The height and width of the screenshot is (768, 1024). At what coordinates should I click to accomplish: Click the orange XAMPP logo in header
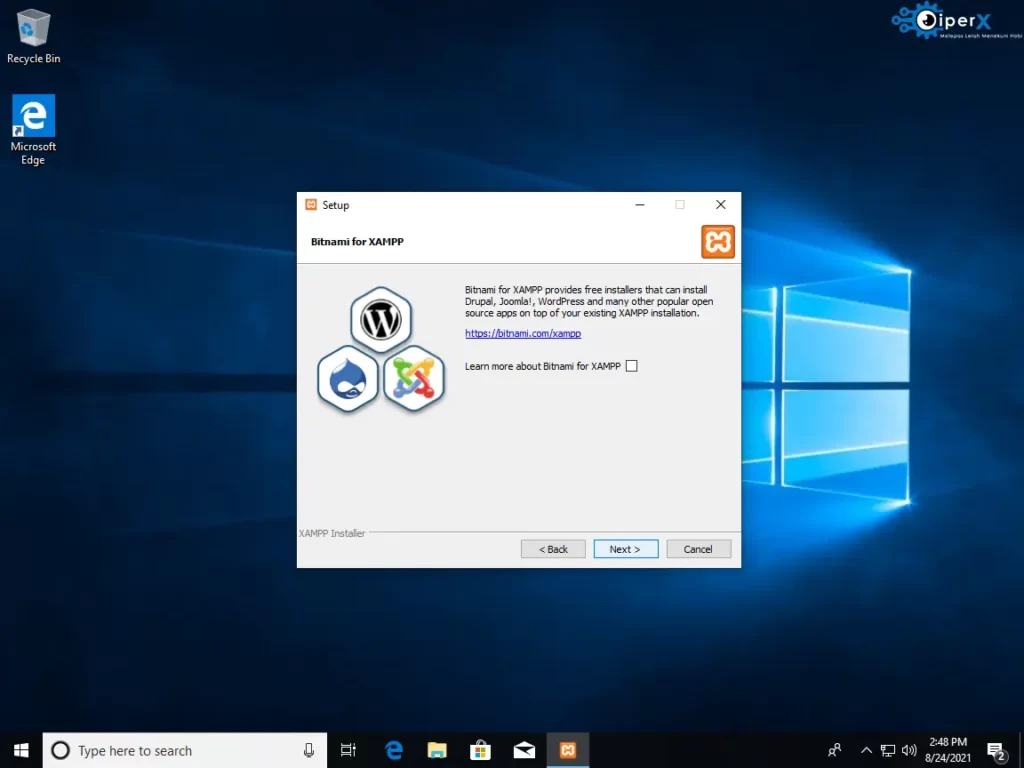pyautogui.click(x=718, y=242)
